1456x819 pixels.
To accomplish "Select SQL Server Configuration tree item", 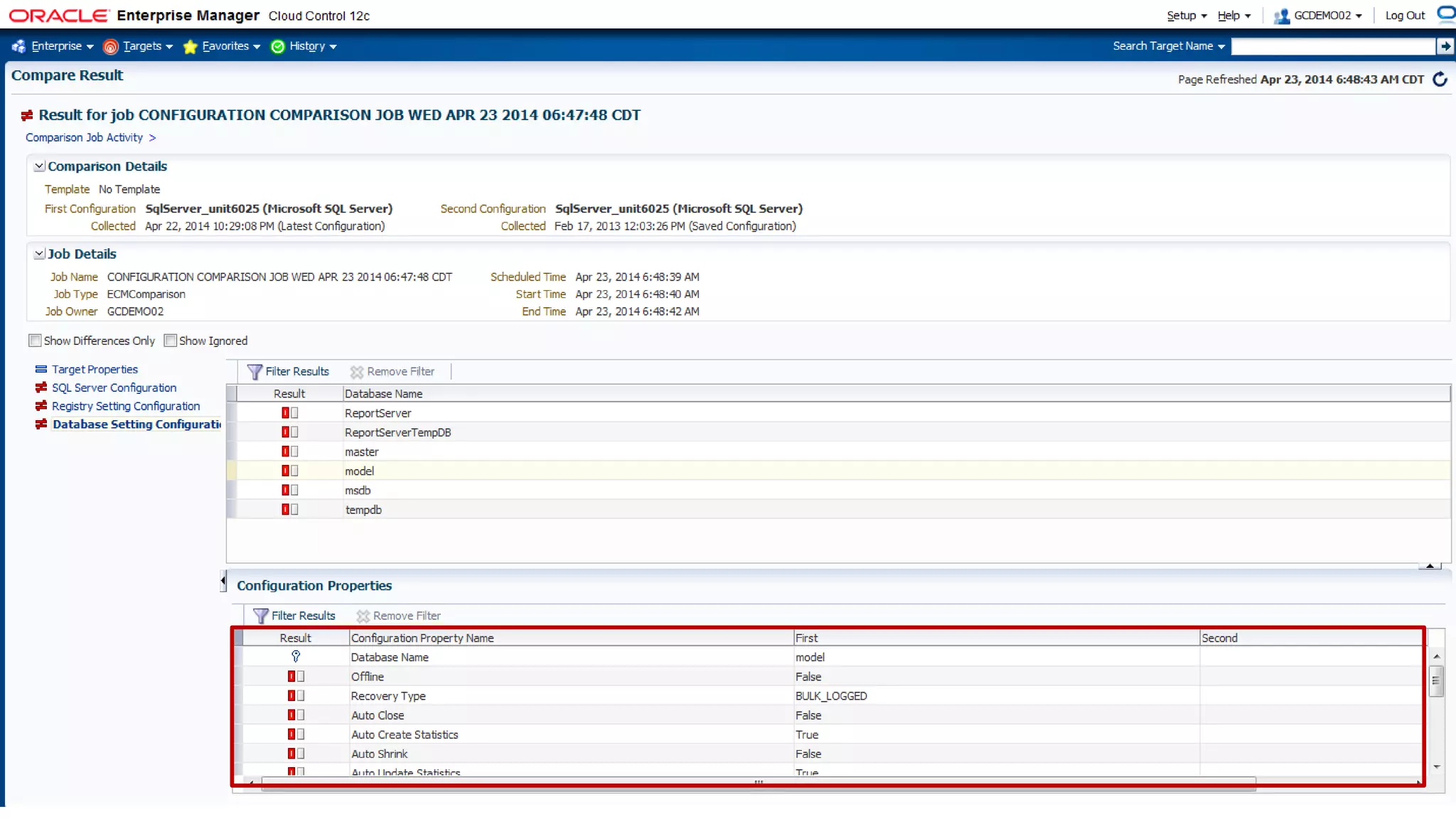I will pos(114,387).
